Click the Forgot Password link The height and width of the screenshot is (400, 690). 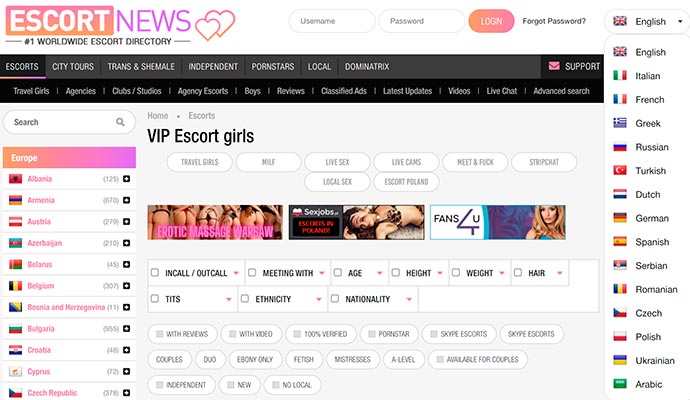tap(554, 21)
